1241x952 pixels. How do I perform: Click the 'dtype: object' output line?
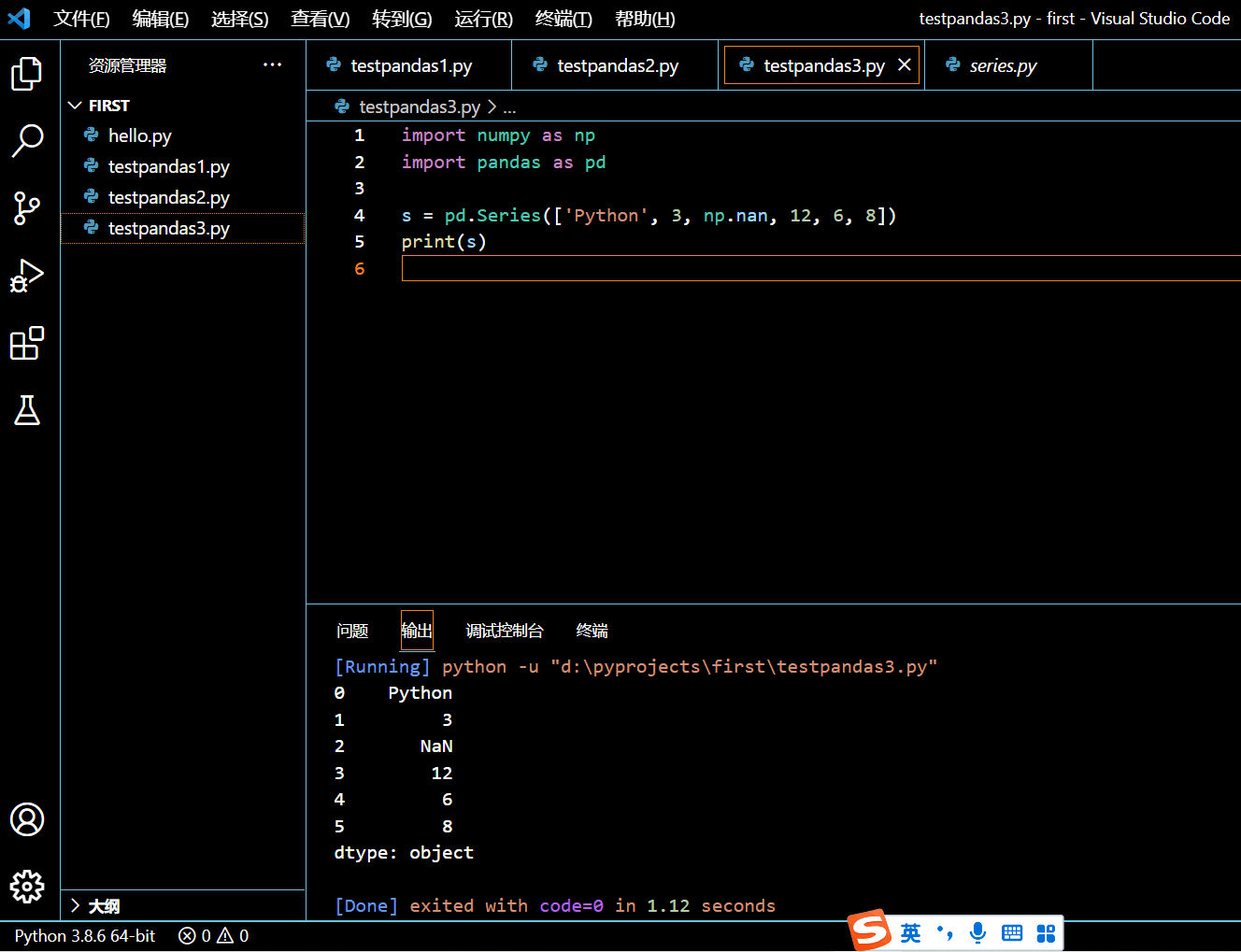404,853
